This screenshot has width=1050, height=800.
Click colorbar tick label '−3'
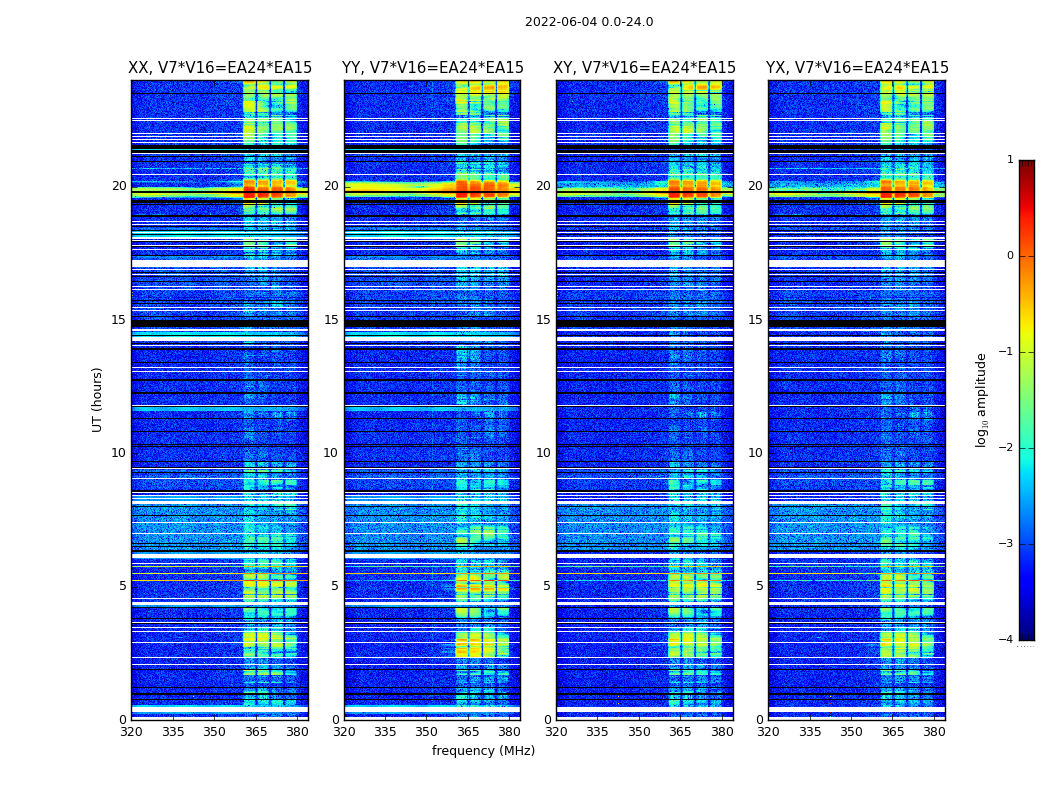(1006, 543)
